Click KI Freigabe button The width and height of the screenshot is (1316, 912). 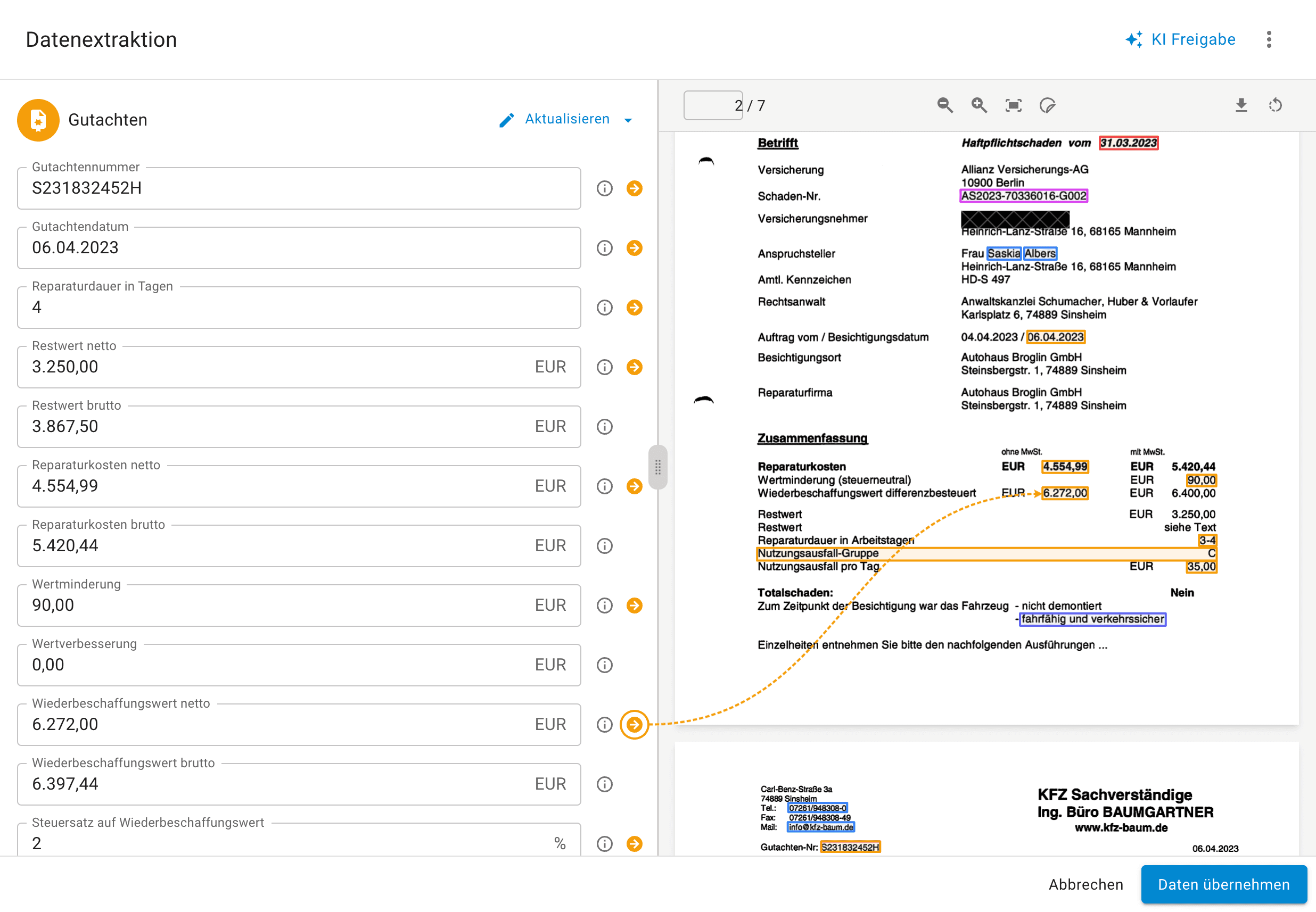[x=1180, y=39]
